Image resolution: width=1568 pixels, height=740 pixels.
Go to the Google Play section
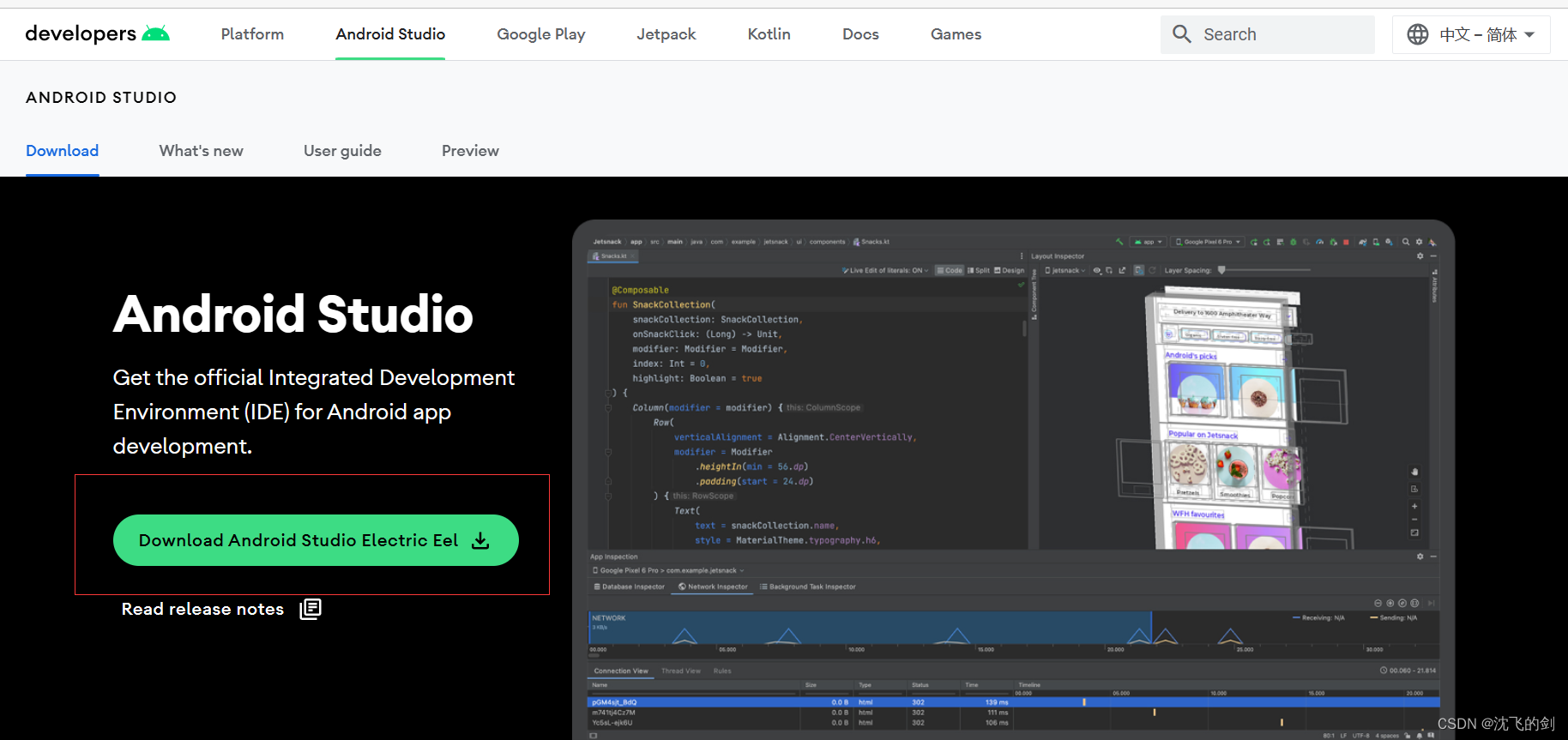coord(541,34)
